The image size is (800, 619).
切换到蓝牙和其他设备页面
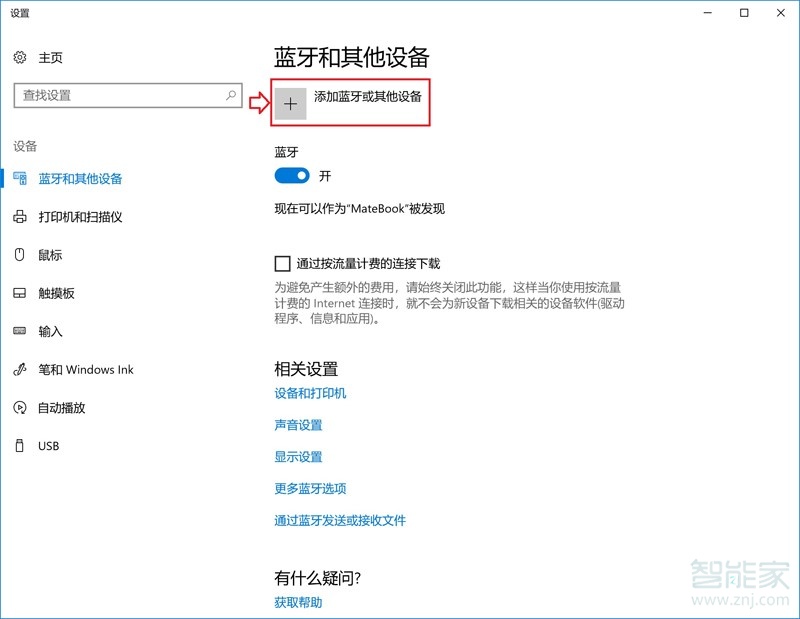80,178
